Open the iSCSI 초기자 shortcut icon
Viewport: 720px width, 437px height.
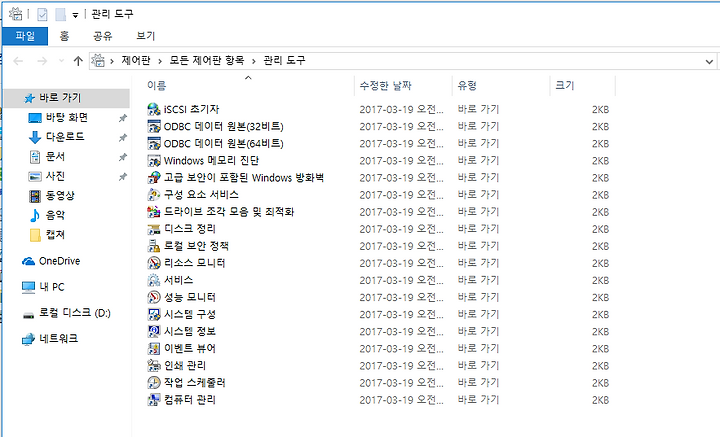pos(153,109)
